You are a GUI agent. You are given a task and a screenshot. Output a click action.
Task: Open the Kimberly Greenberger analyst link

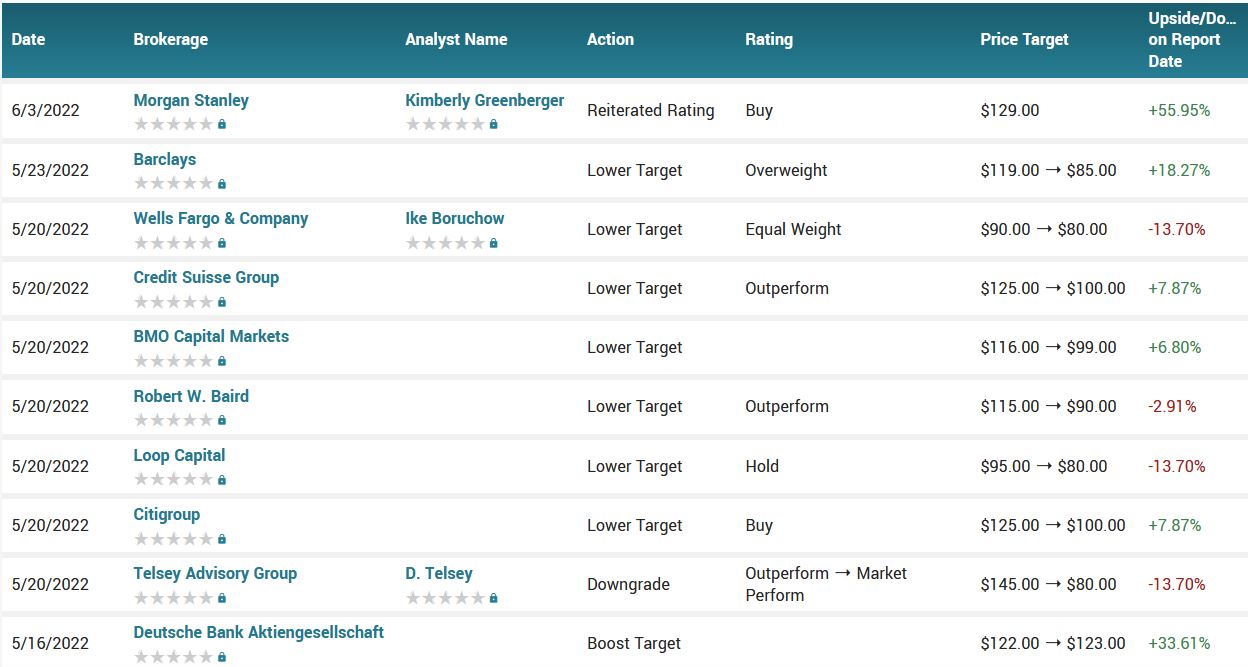click(485, 100)
